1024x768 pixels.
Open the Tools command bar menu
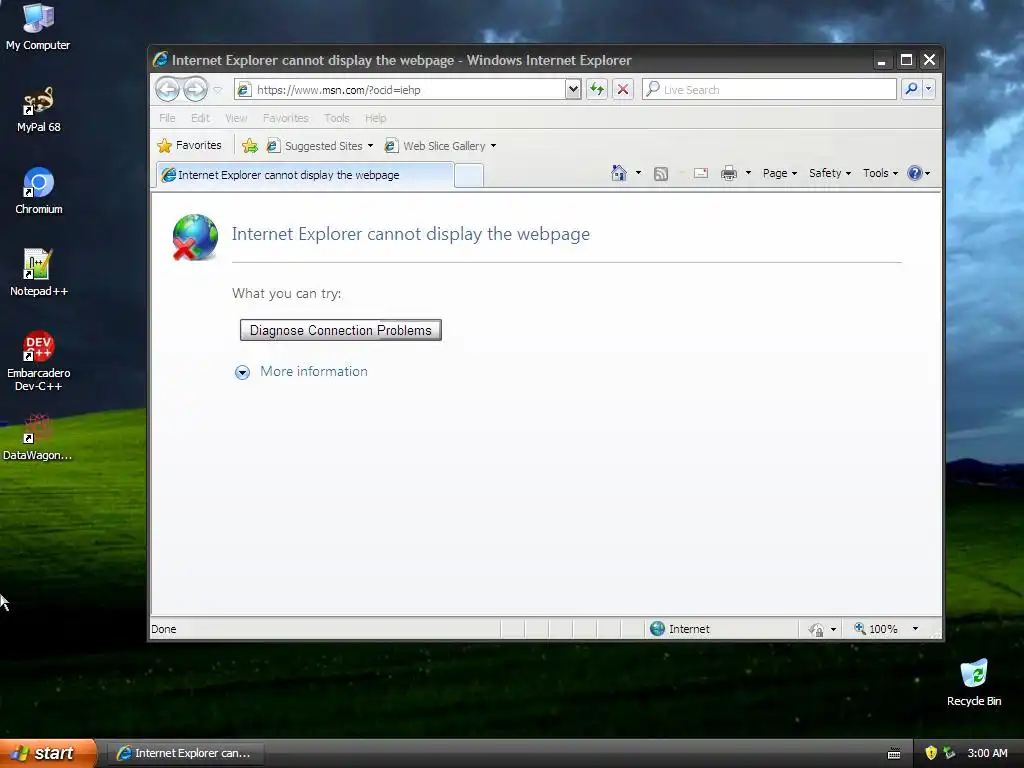pos(880,173)
